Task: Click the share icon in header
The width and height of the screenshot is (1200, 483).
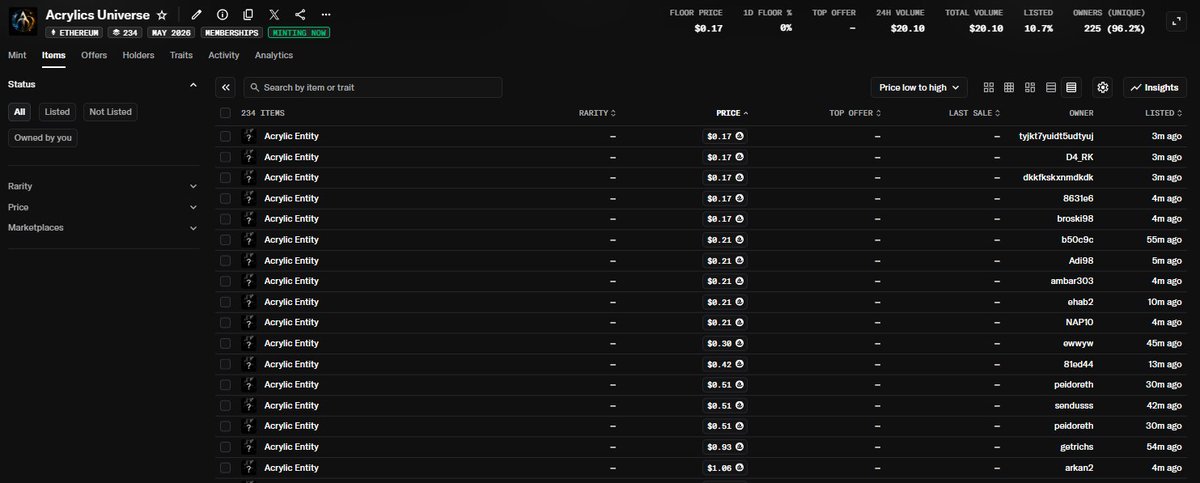Action: 301,15
